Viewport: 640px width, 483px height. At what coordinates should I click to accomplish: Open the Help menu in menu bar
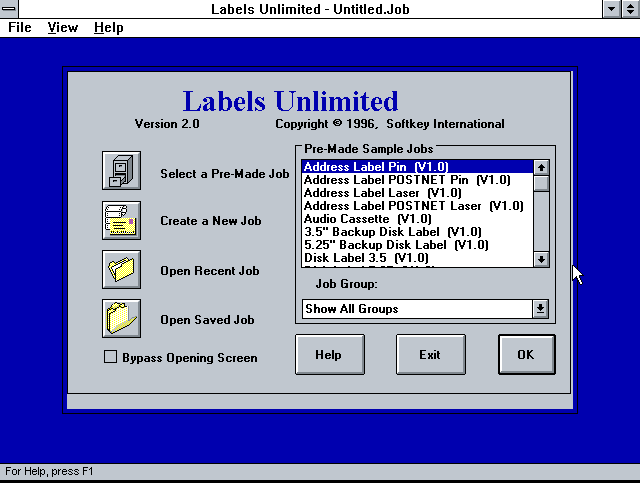click(109, 28)
